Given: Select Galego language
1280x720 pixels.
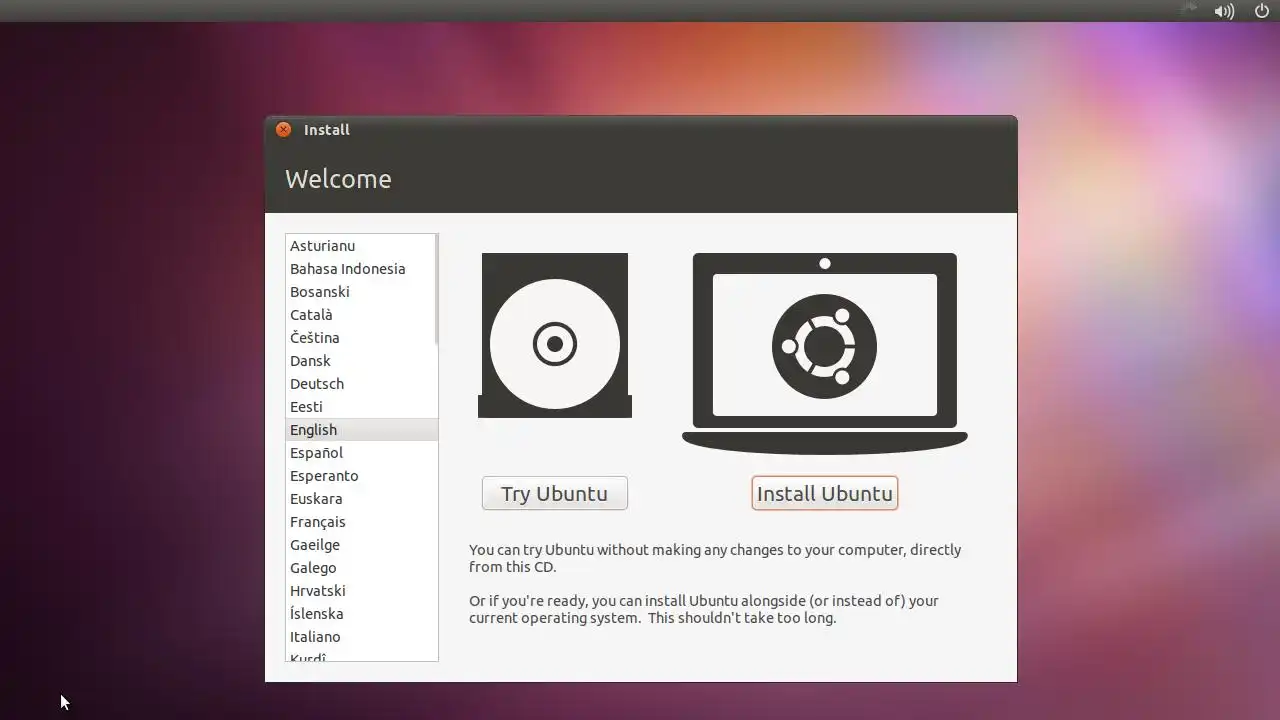Looking at the screenshot, I should [360, 568].
